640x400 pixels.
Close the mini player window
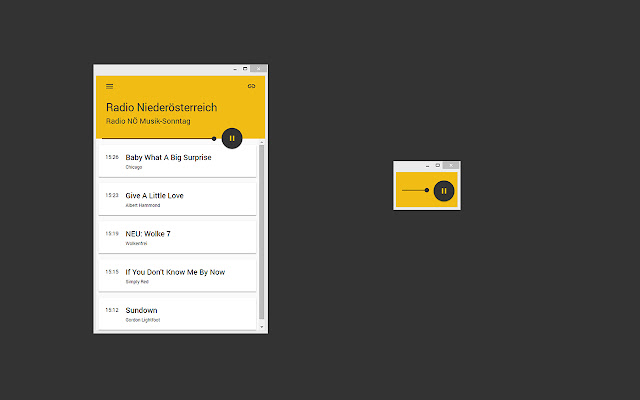[451, 165]
